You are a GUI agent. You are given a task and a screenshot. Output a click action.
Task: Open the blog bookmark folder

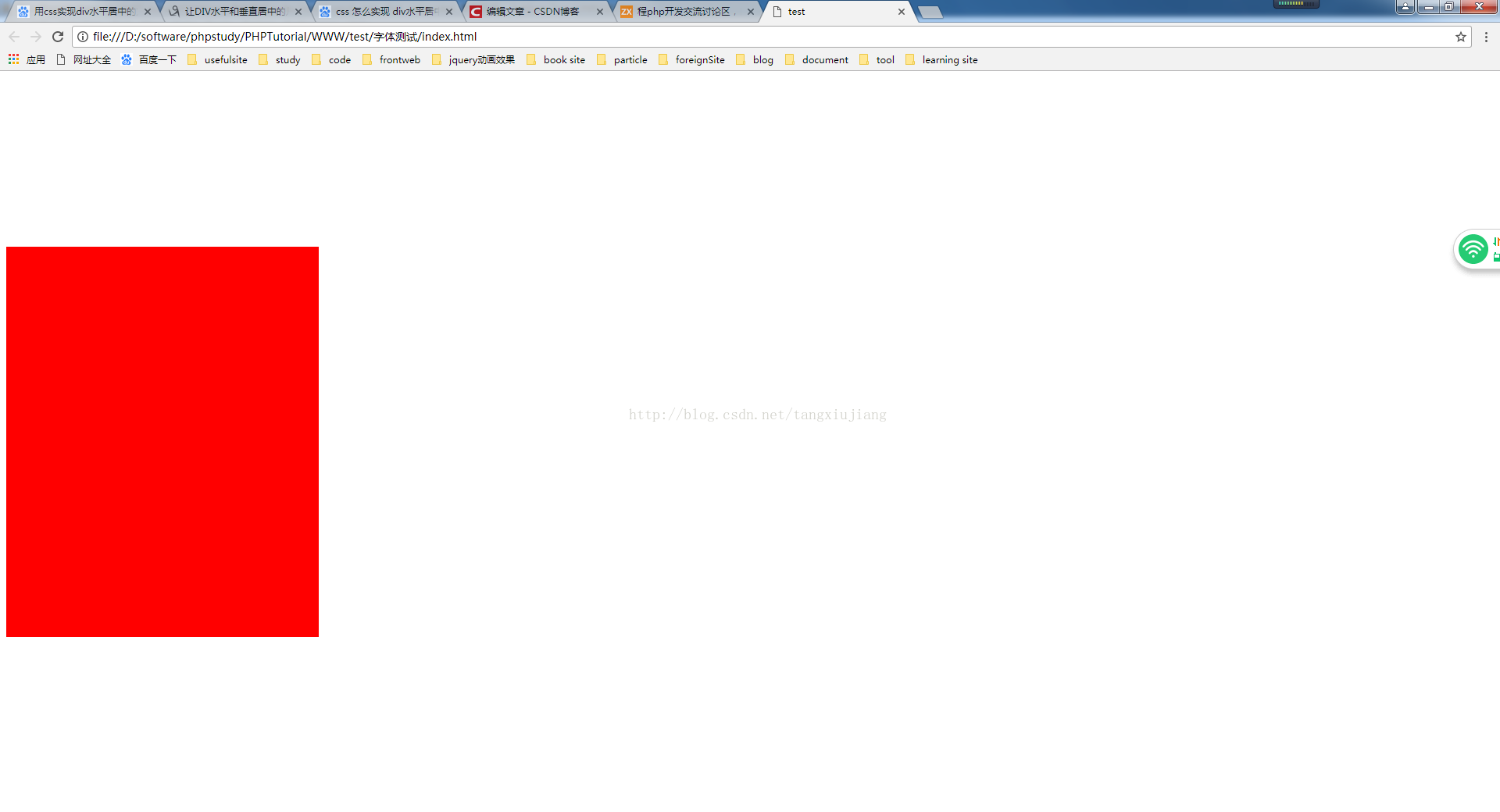[x=755, y=59]
